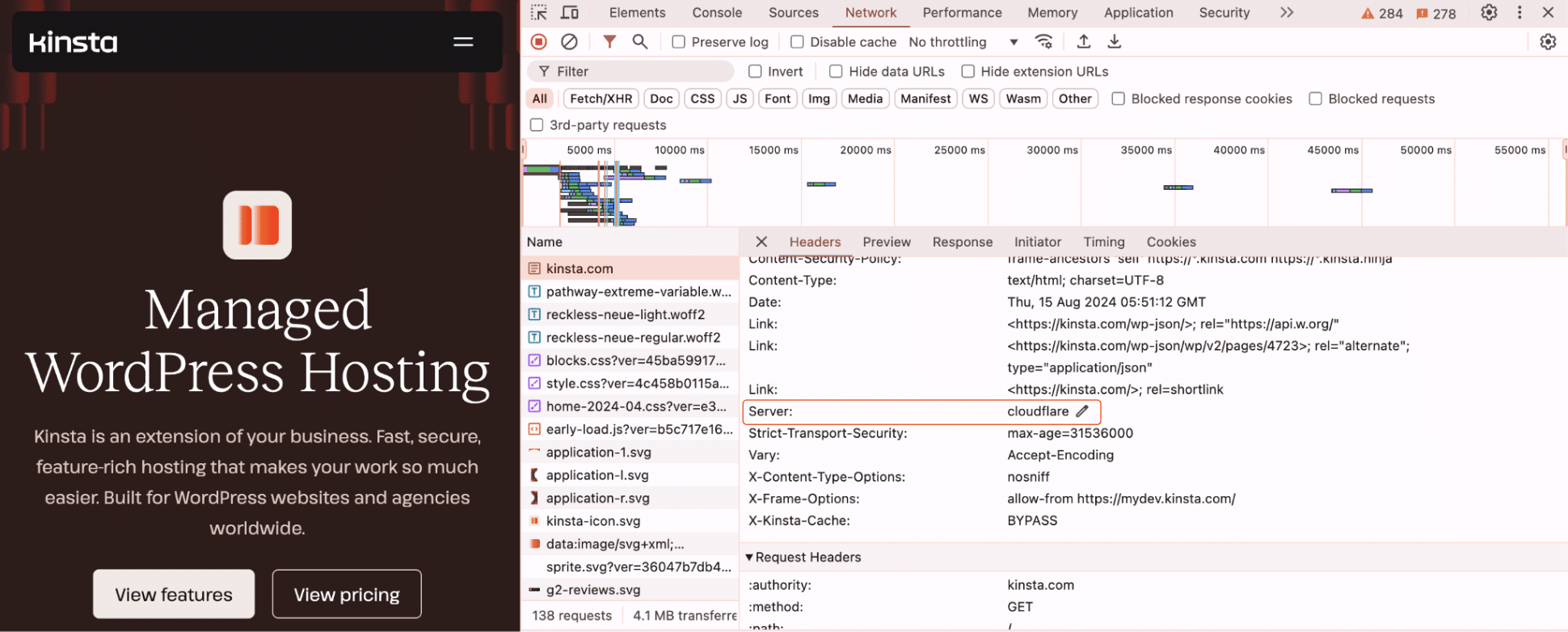
Task: Filter by JS requests
Action: click(740, 99)
